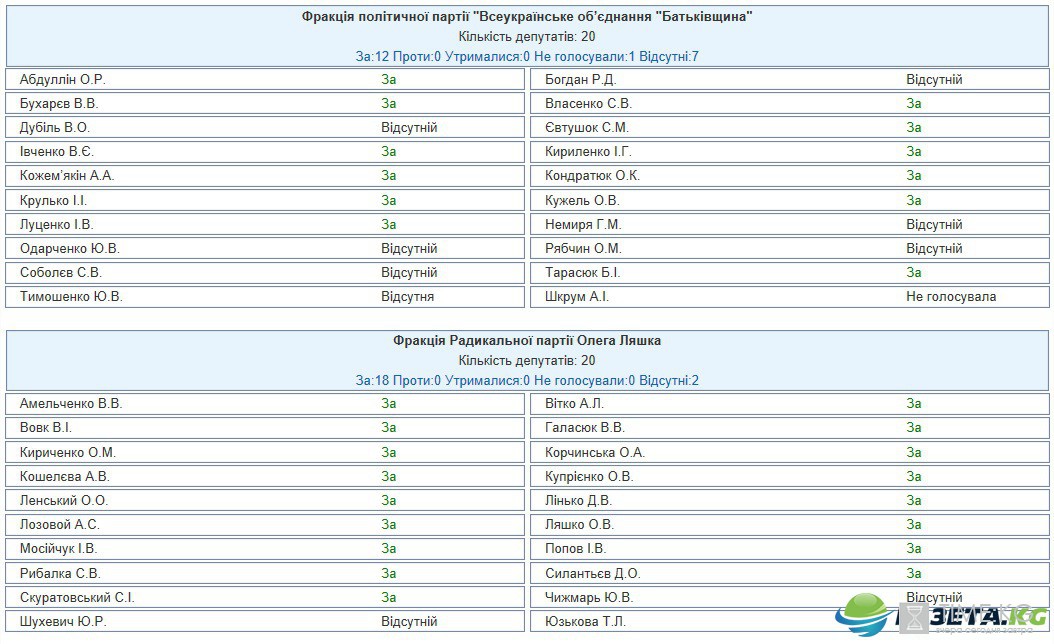Click the За vote of Власенко С.В.
The height and width of the screenshot is (644, 1054).
pyautogui.click(x=914, y=104)
